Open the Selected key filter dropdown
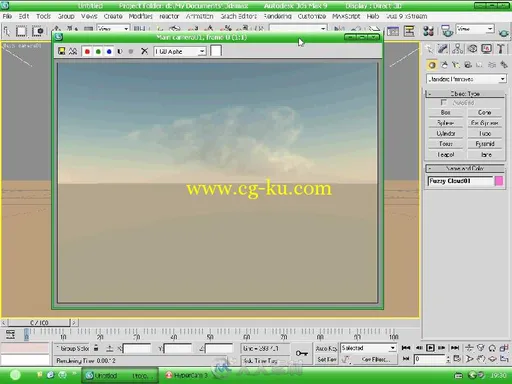512x384 pixels. click(x=368, y=348)
